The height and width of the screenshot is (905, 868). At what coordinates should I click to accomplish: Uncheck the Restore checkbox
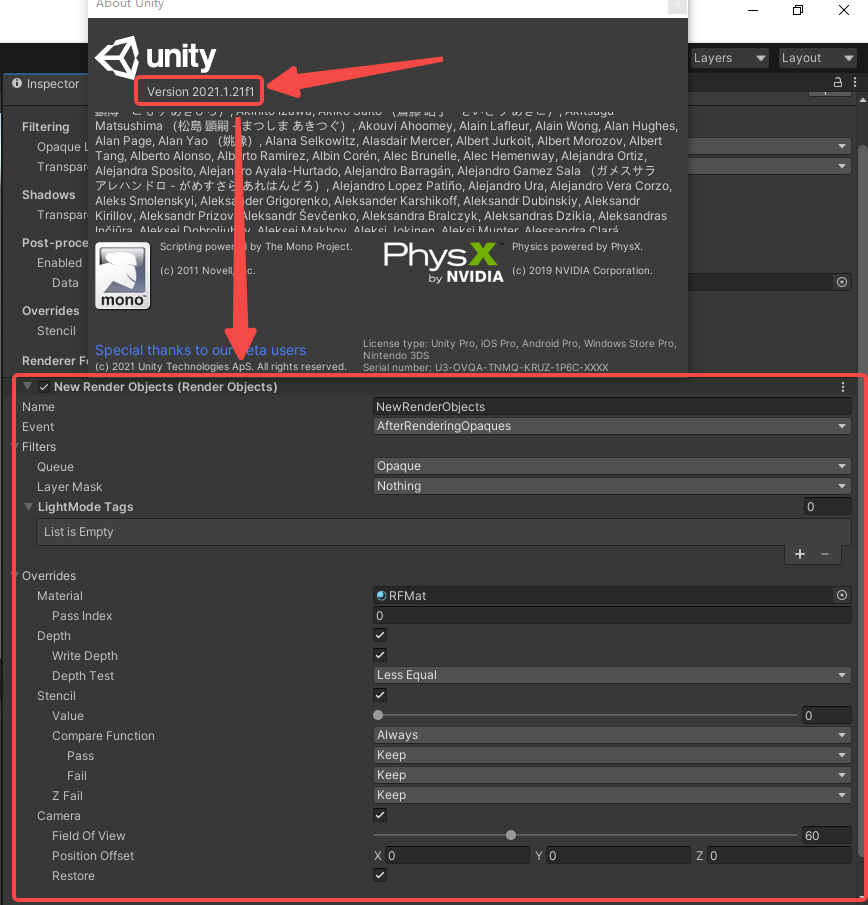coord(380,875)
